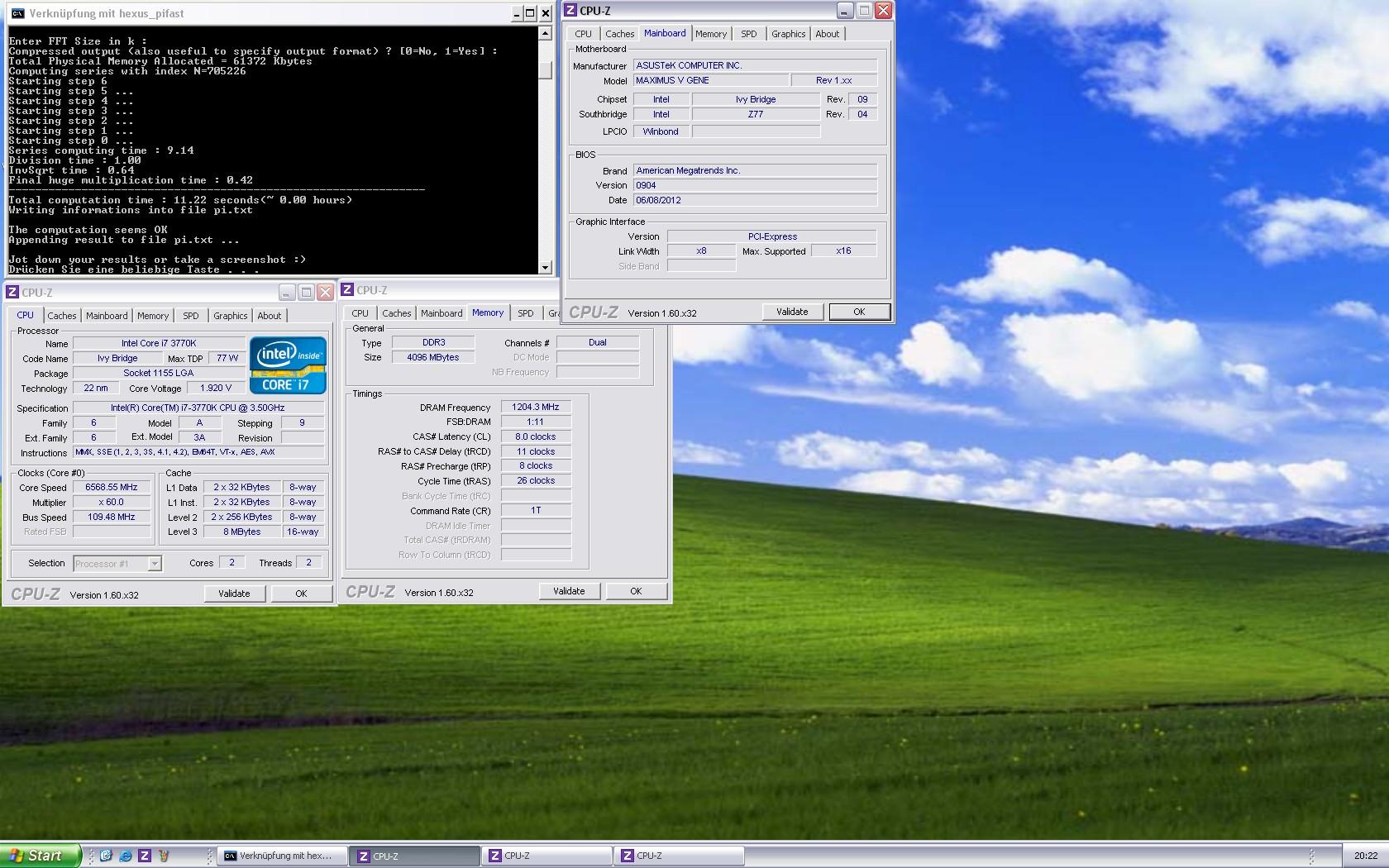Open Graphics tab in the CPU window
Screen dimensions: 1389x868
(x=230, y=316)
